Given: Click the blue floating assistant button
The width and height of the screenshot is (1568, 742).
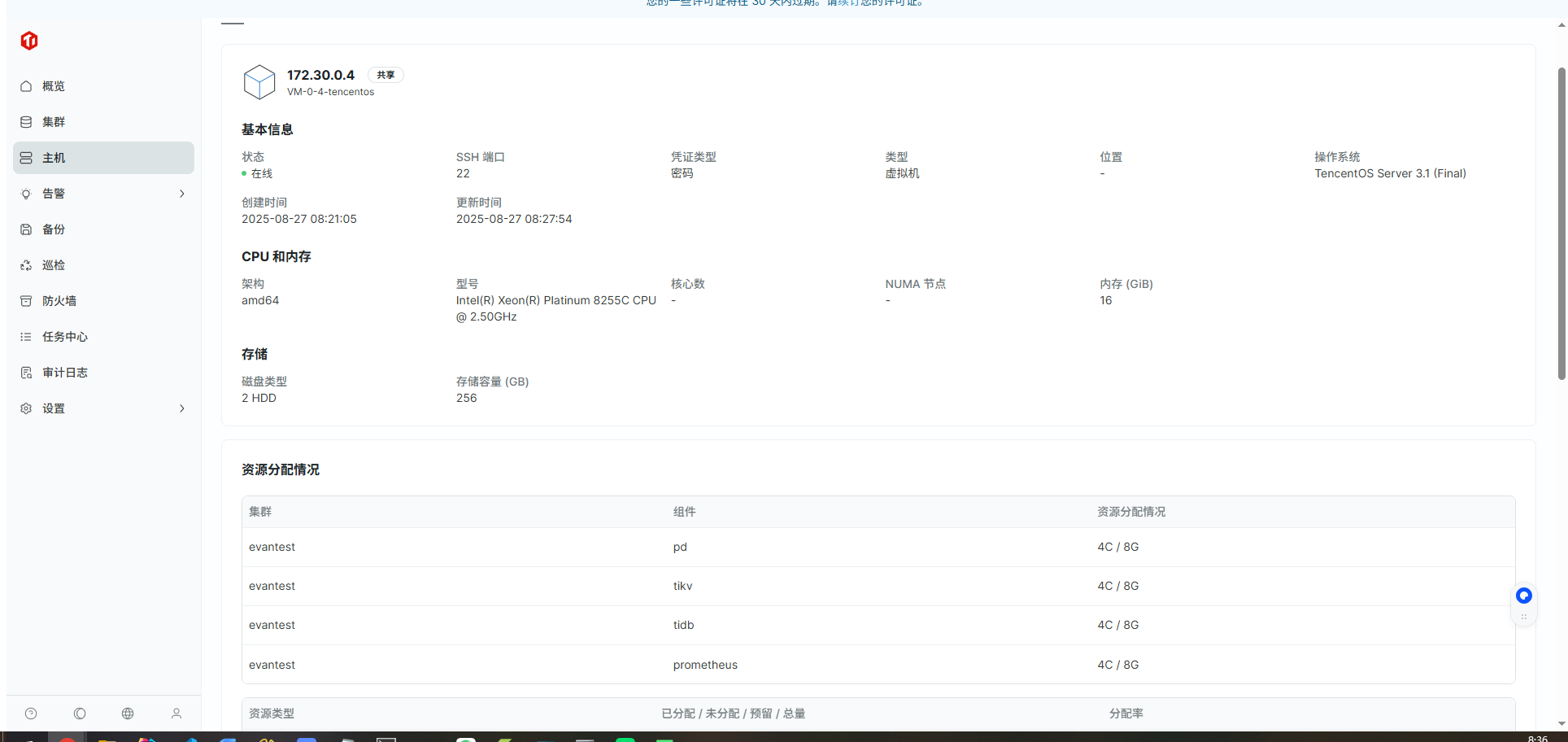Looking at the screenshot, I should [1523, 596].
